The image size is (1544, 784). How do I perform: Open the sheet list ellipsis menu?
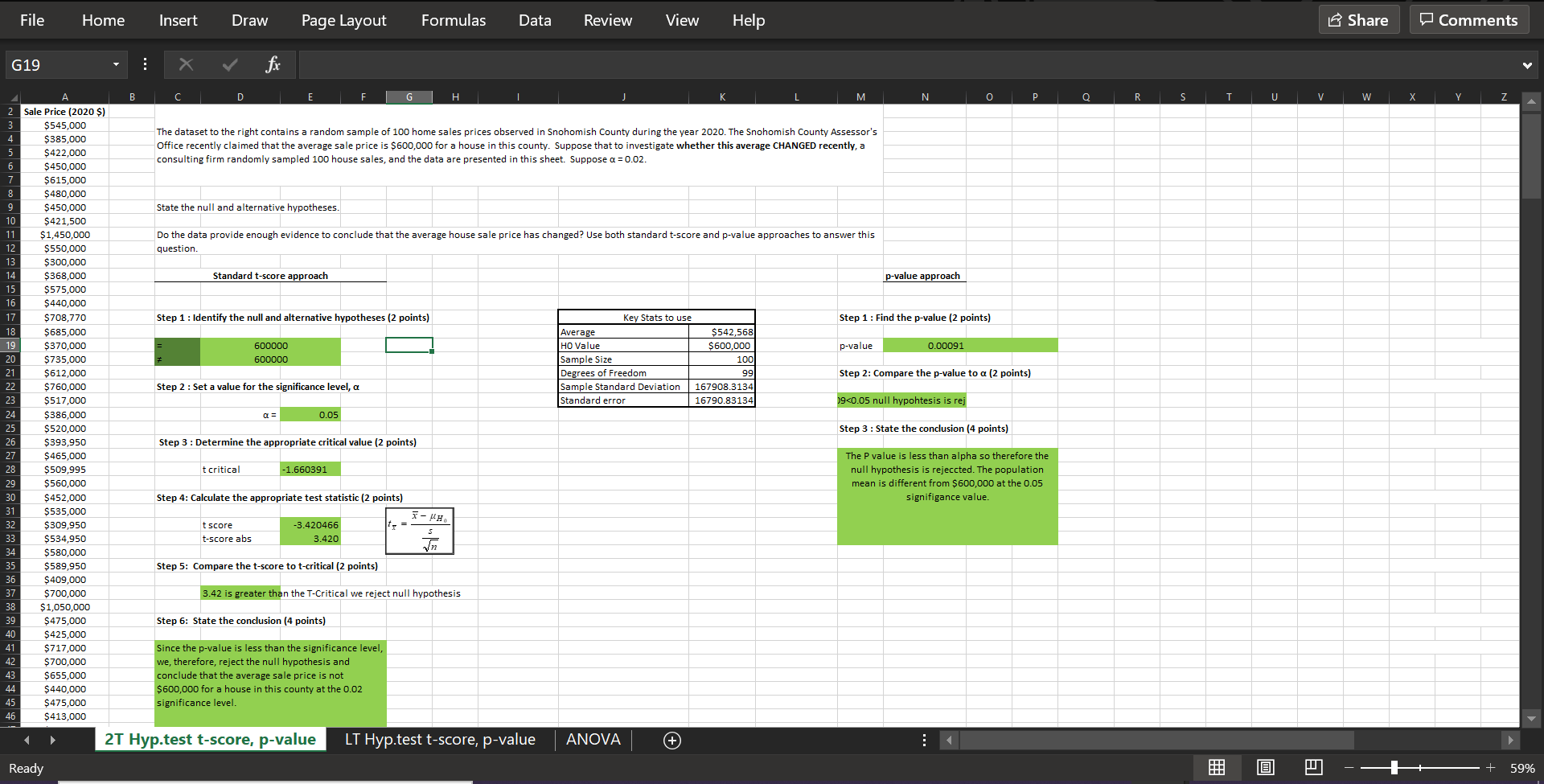[924, 740]
